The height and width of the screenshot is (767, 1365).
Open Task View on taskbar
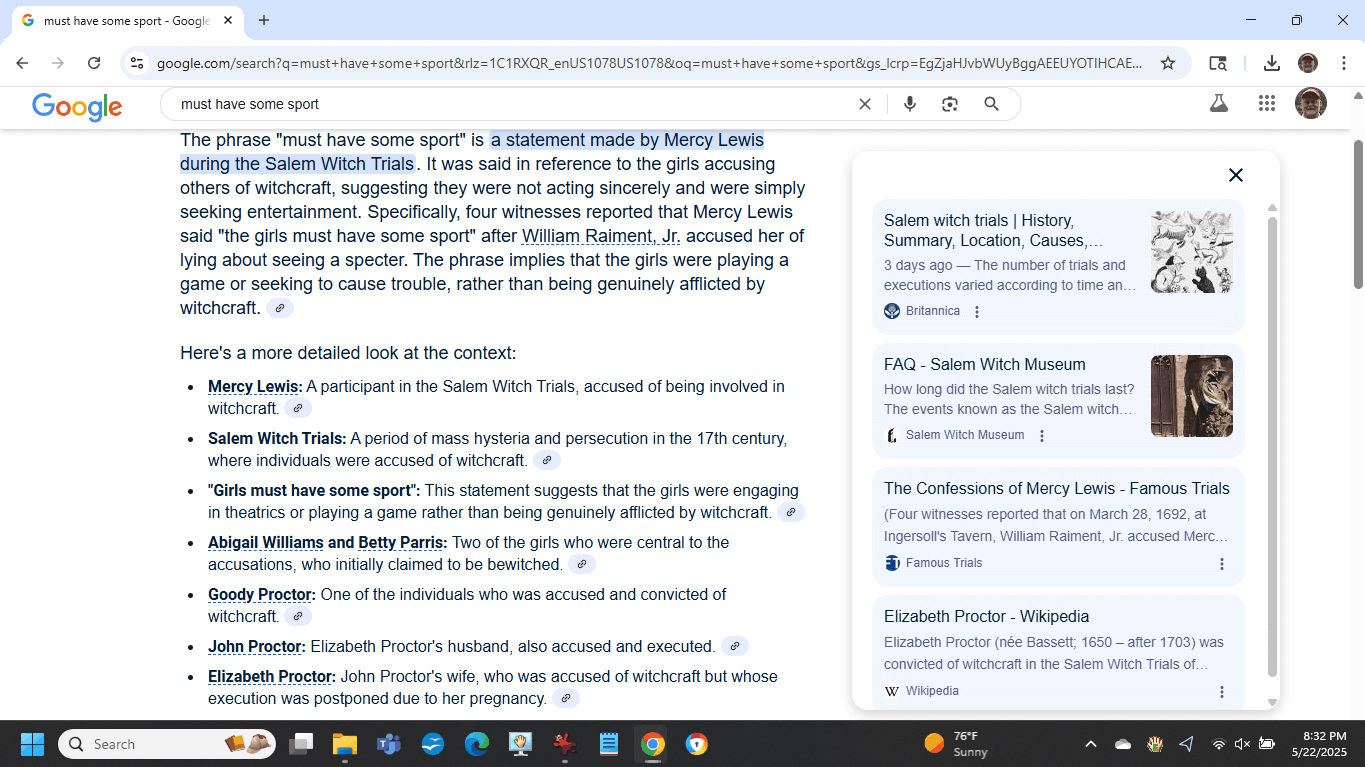click(301, 744)
